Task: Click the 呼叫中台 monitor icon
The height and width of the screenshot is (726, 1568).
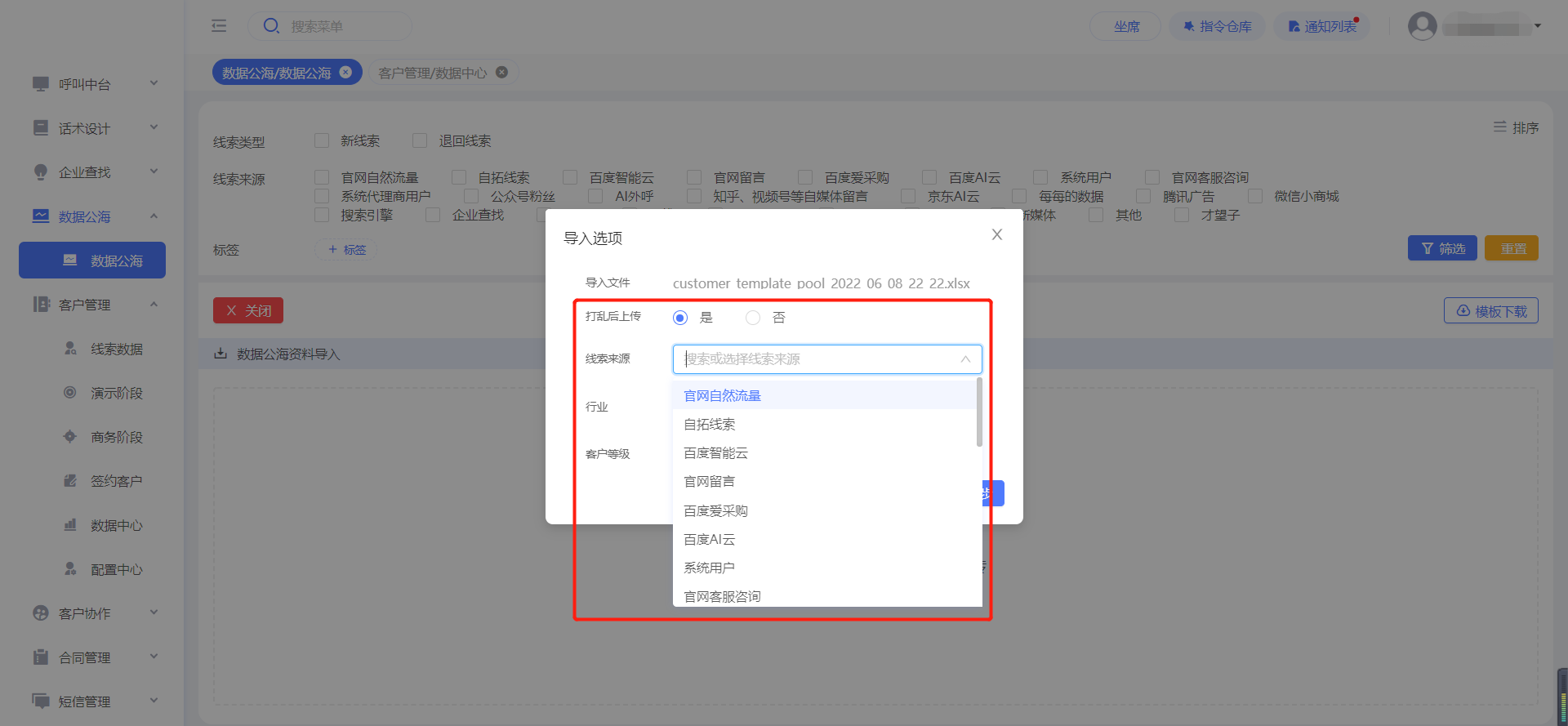Action: pyautogui.click(x=41, y=84)
